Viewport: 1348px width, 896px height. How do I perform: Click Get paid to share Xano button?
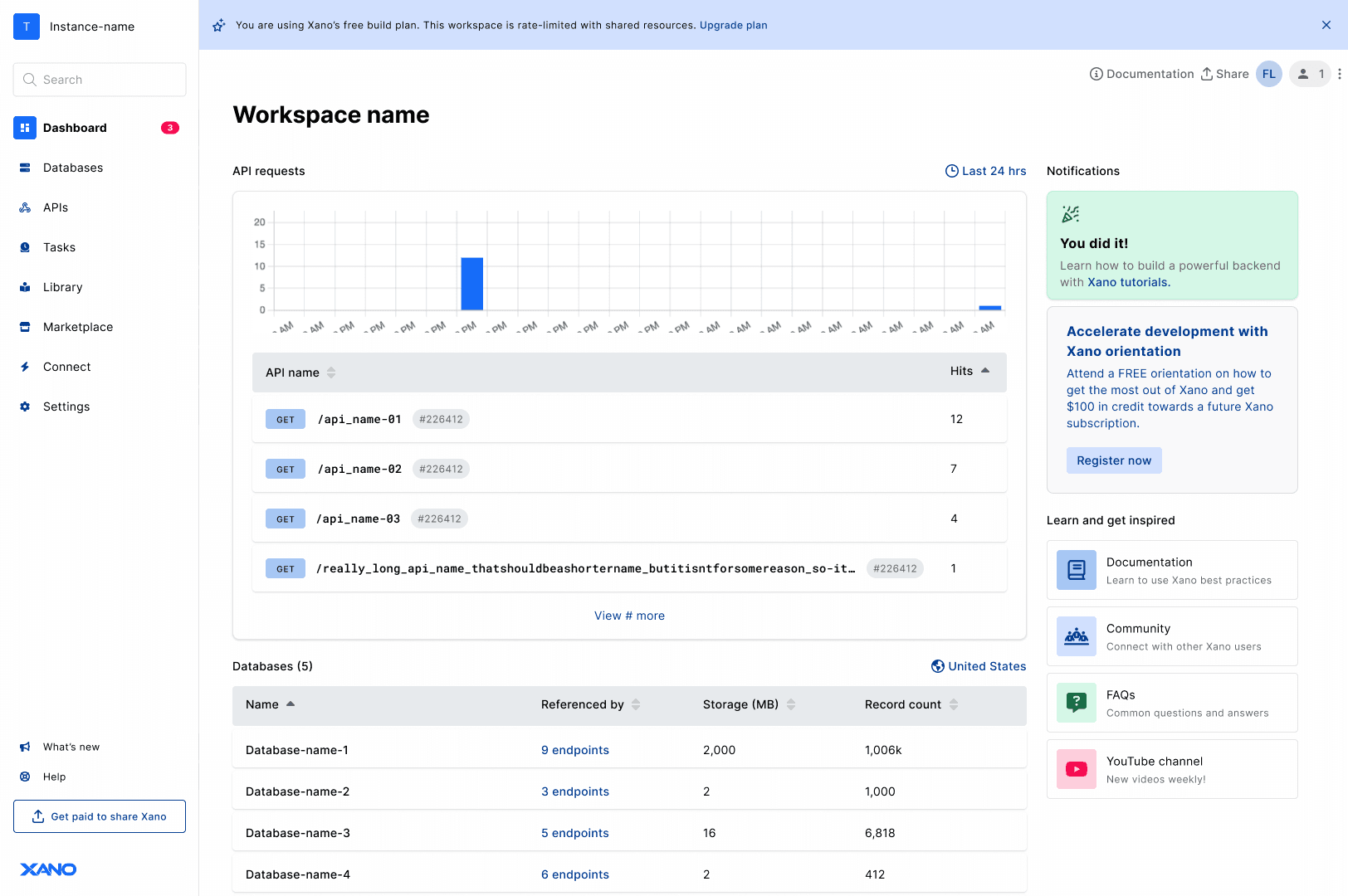pyautogui.click(x=100, y=816)
